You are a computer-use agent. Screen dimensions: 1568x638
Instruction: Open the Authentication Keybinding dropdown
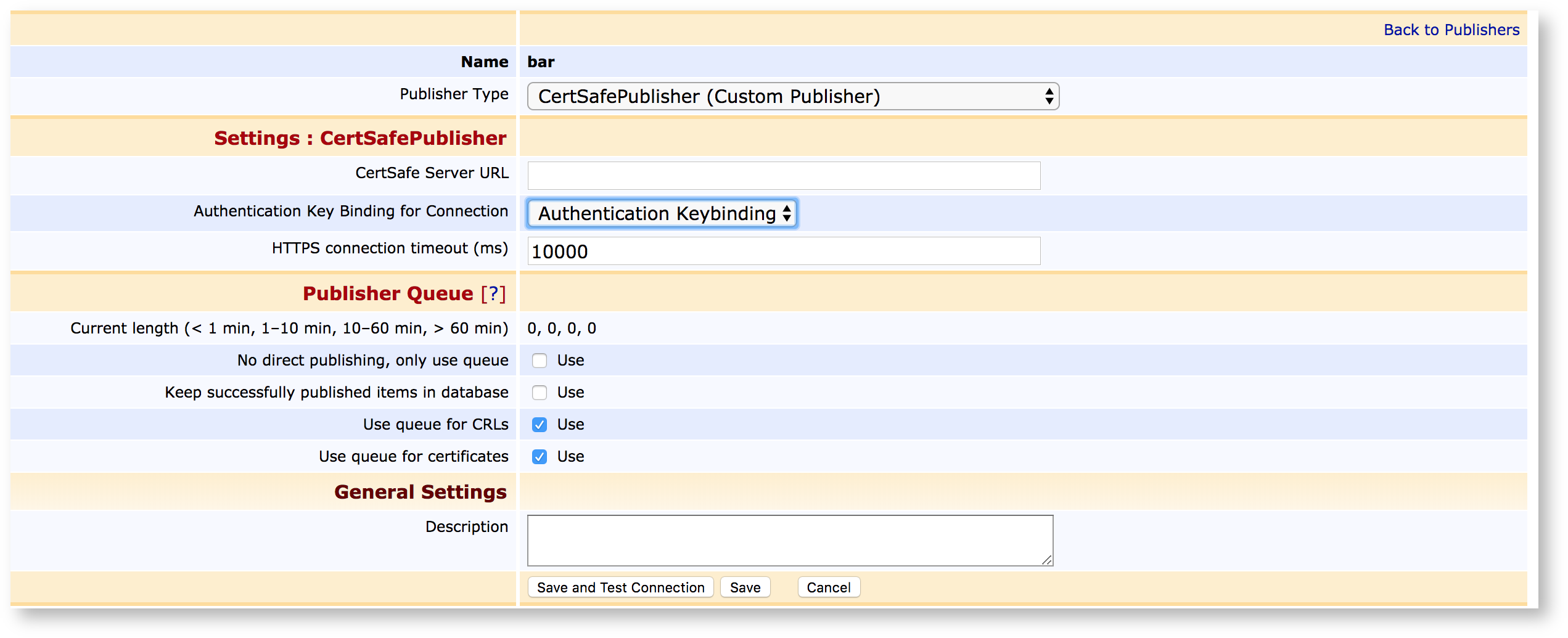662,214
